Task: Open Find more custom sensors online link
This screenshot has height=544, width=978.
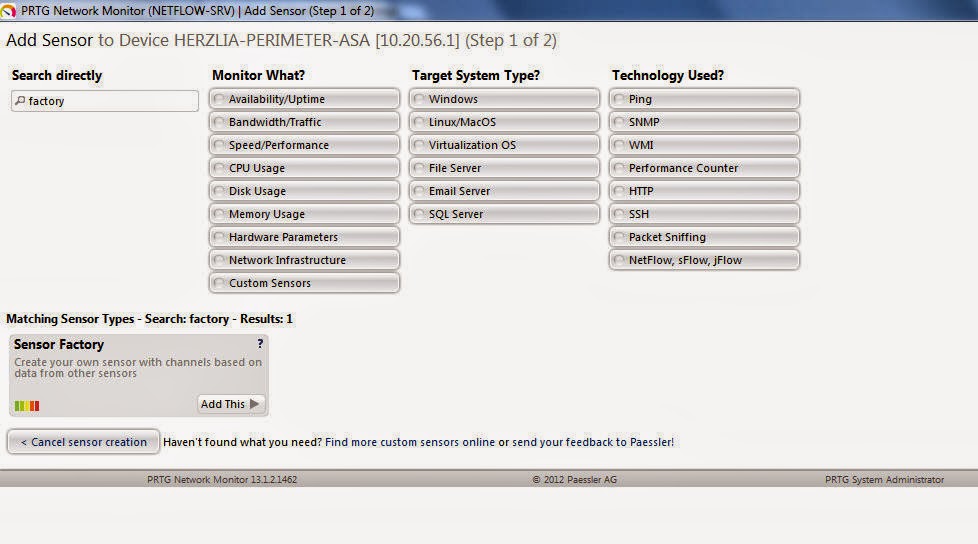Action: coord(410,442)
